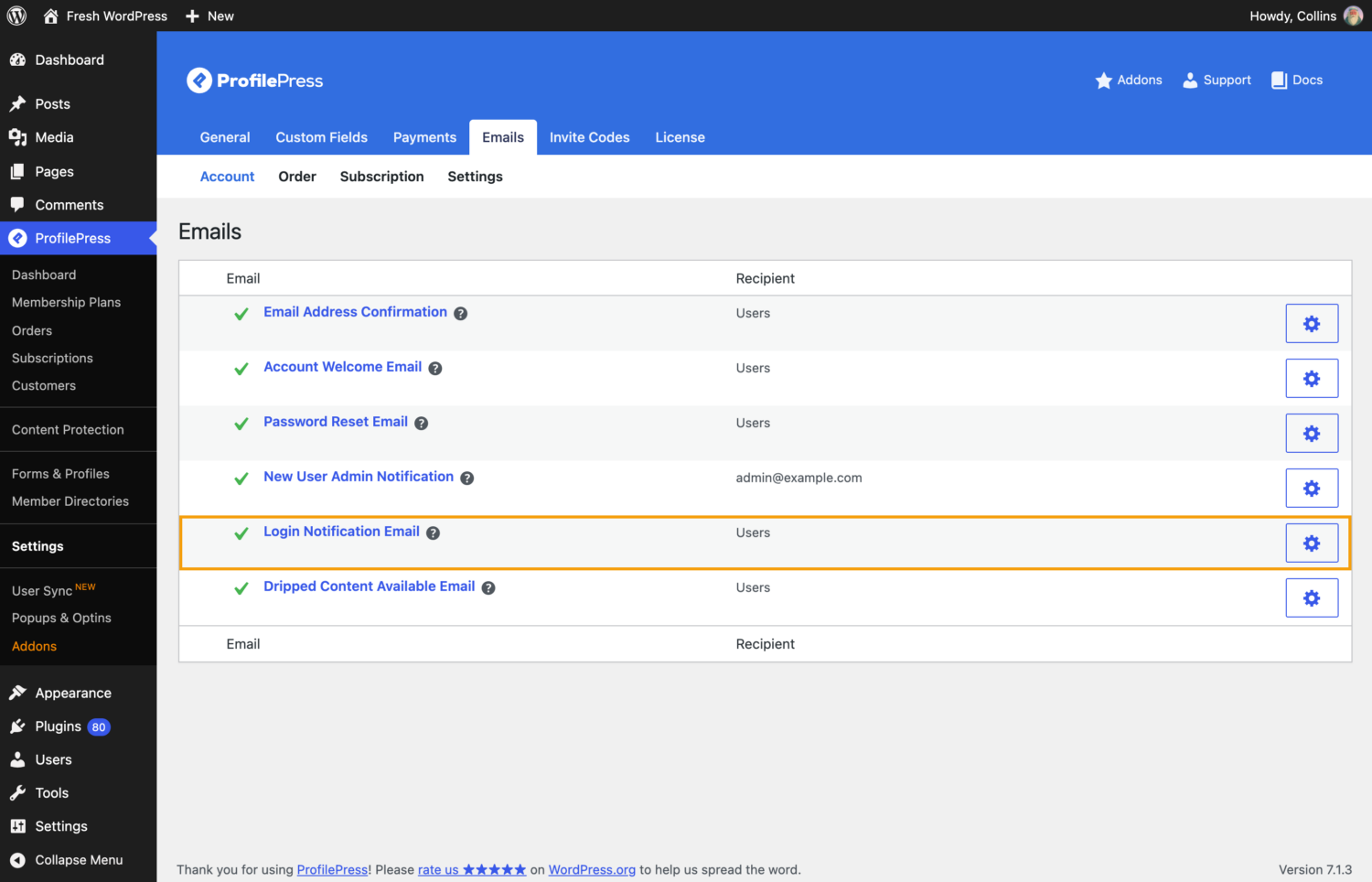This screenshot has width=1372, height=882.
Task: Click help icon beside Account Welcome Email
Action: 435,368
